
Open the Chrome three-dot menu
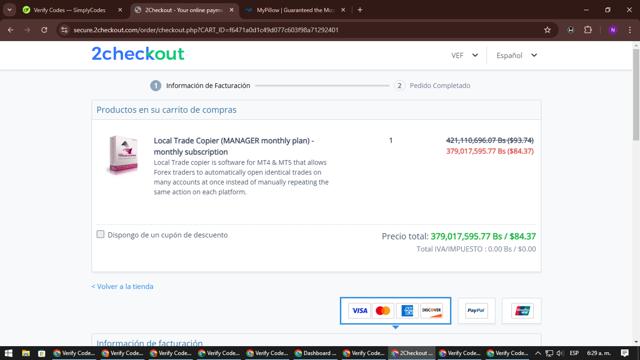click(630, 30)
